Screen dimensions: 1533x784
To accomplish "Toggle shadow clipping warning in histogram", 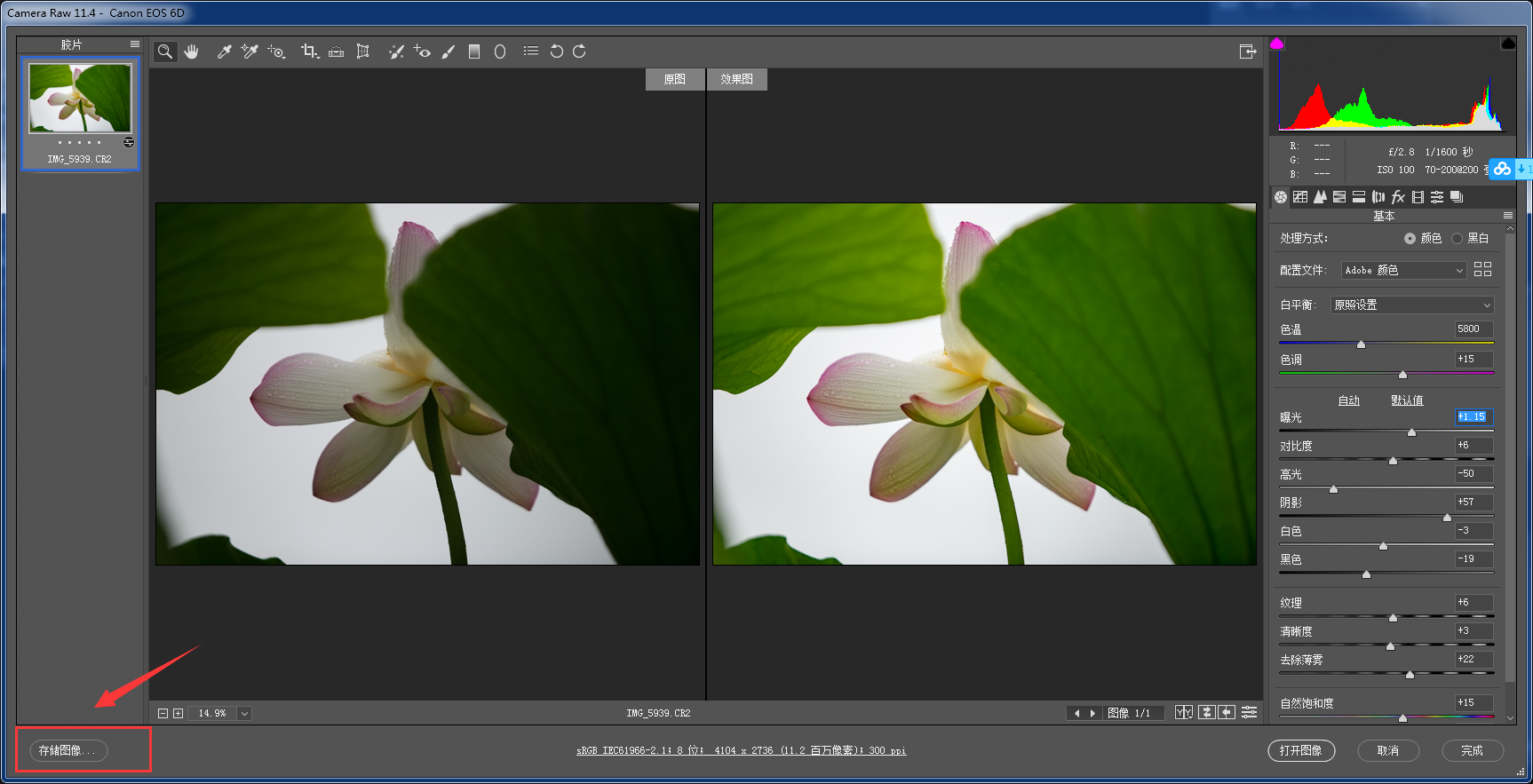I will pyautogui.click(x=1277, y=44).
